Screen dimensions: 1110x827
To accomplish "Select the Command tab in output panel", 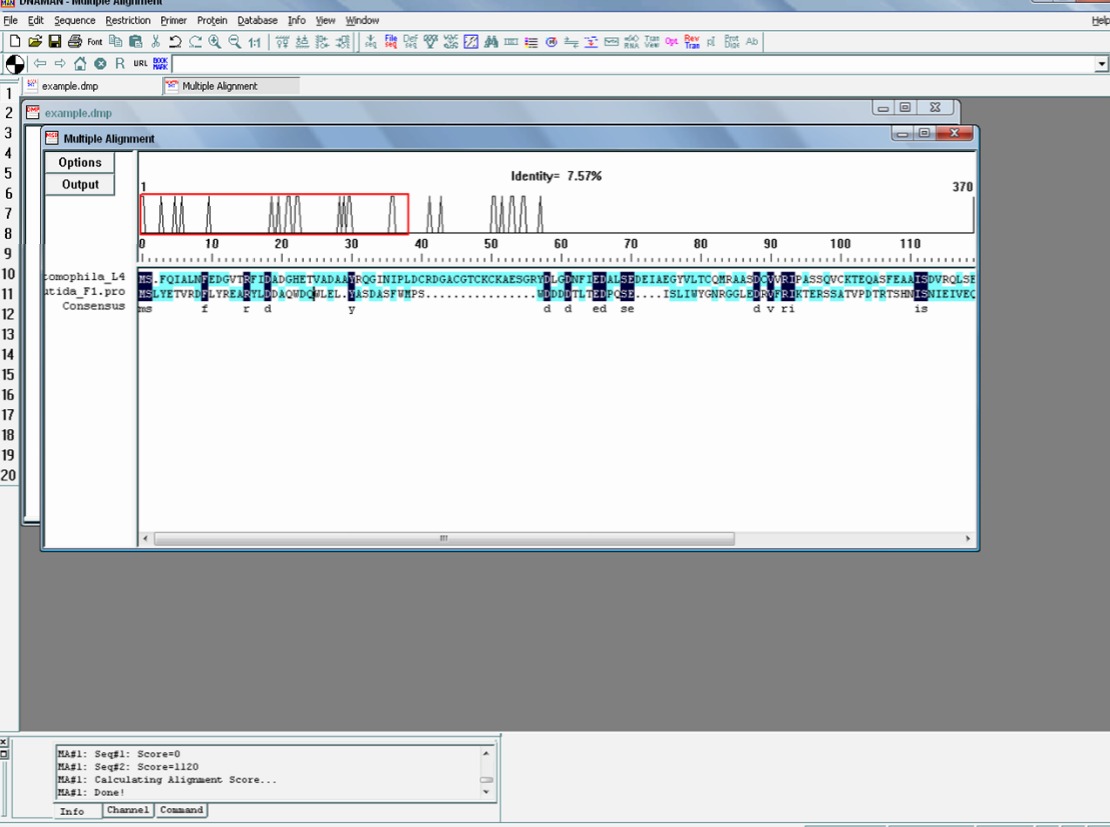I will point(181,810).
